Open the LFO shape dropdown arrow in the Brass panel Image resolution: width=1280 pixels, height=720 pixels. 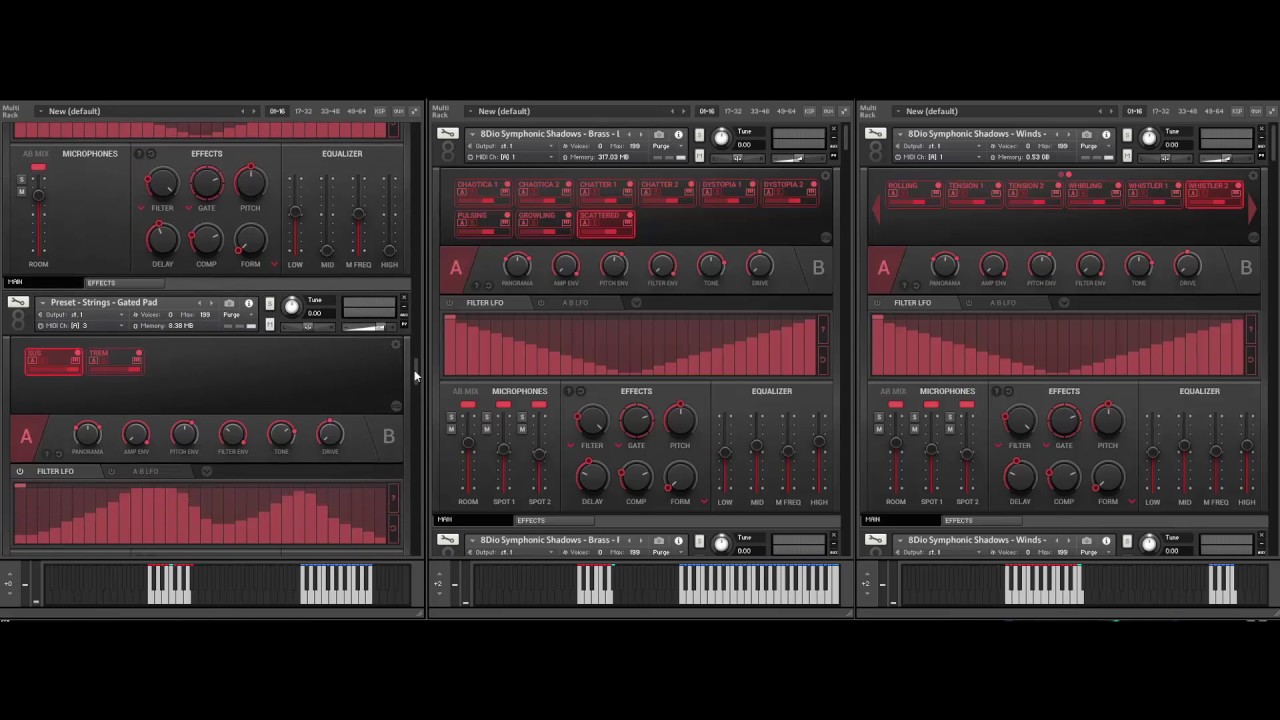click(636, 303)
